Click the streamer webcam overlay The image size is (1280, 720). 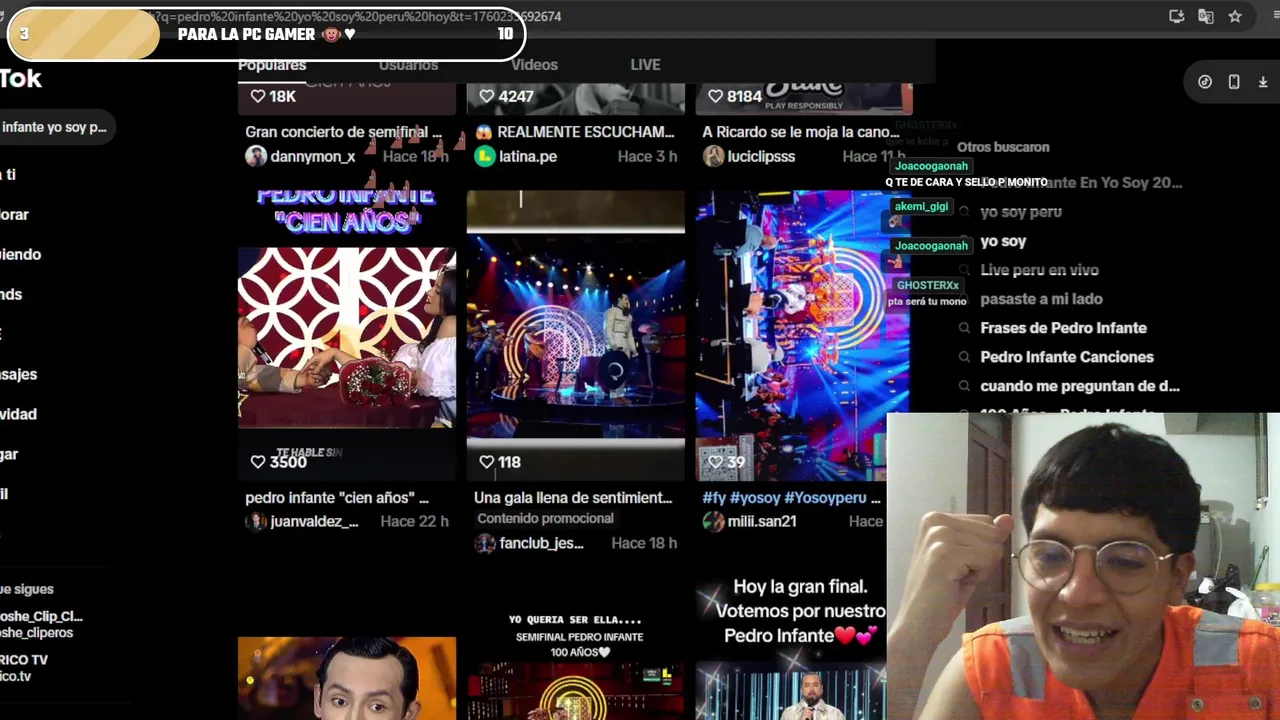coord(1083,566)
